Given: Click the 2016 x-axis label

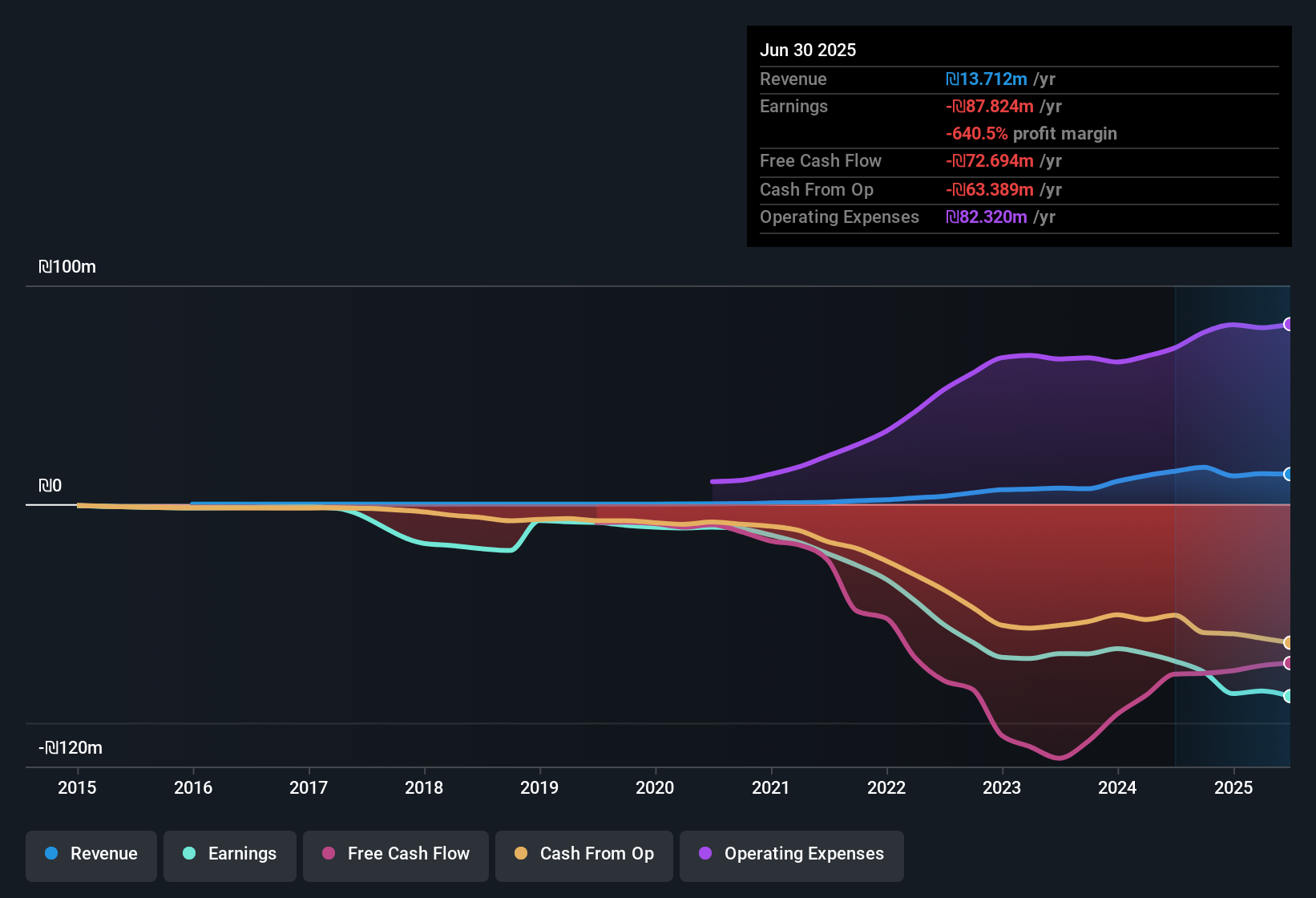Looking at the screenshot, I should 193,787.
